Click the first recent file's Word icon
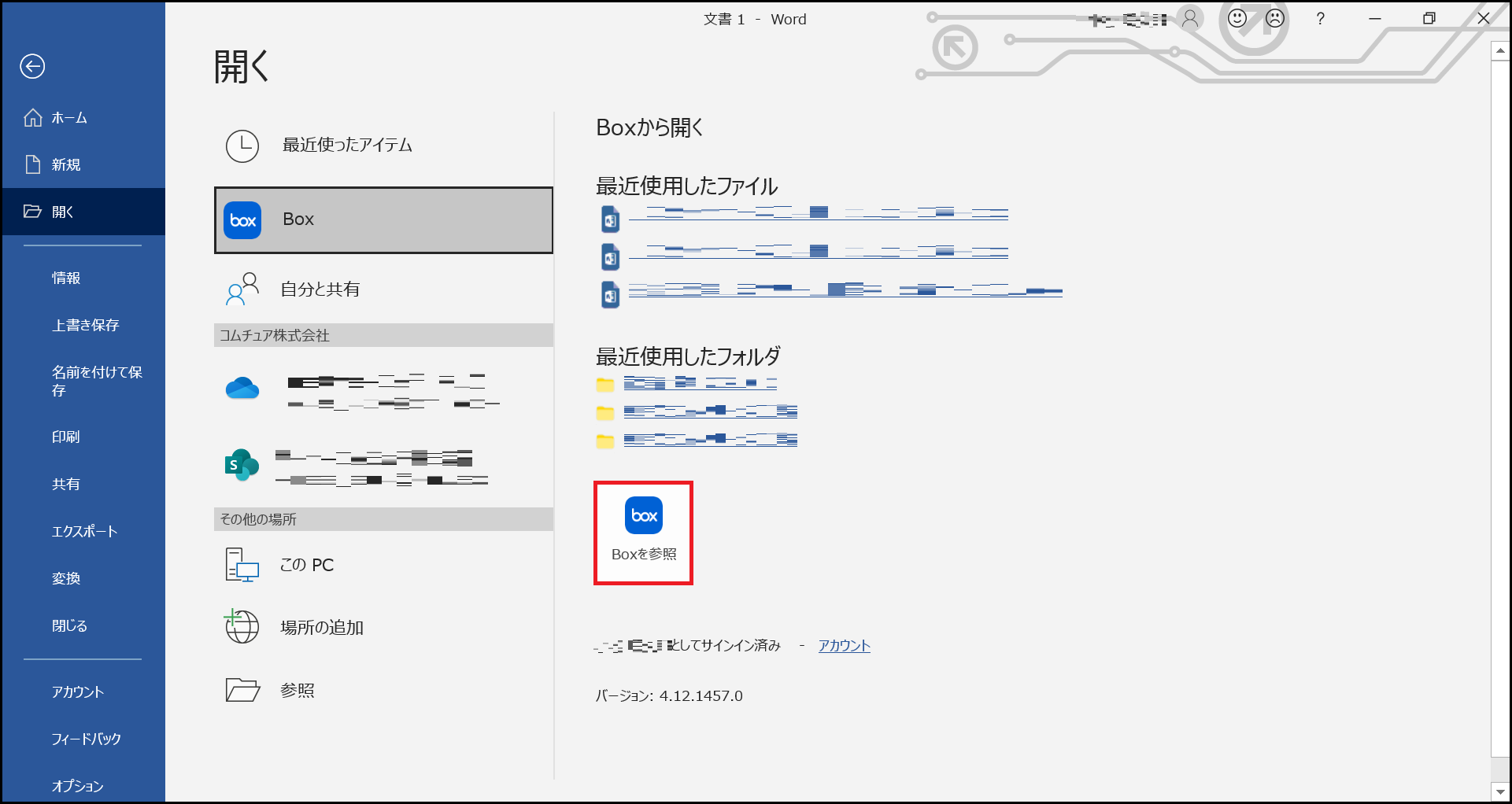The width and height of the screenshot is (1512, 804). point(611,219)
